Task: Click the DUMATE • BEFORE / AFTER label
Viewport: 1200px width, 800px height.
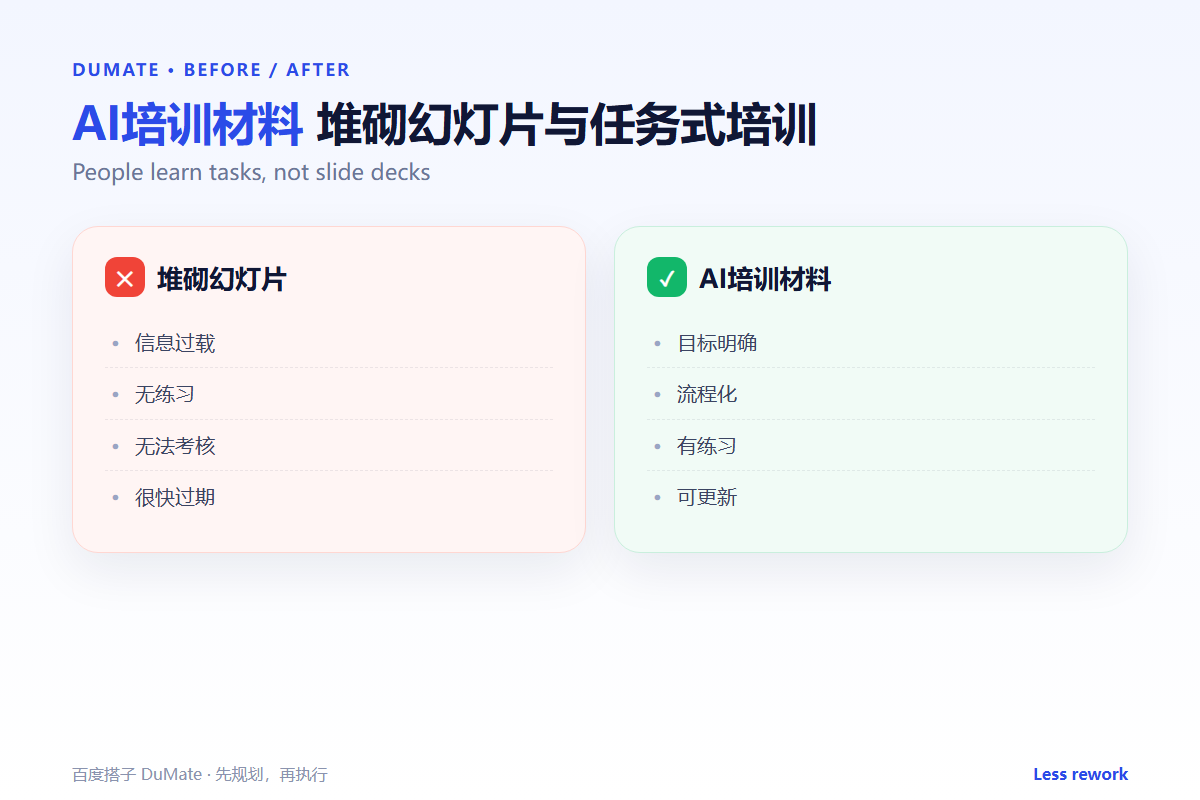Action: pyautogui.click(x=211, y=70)
